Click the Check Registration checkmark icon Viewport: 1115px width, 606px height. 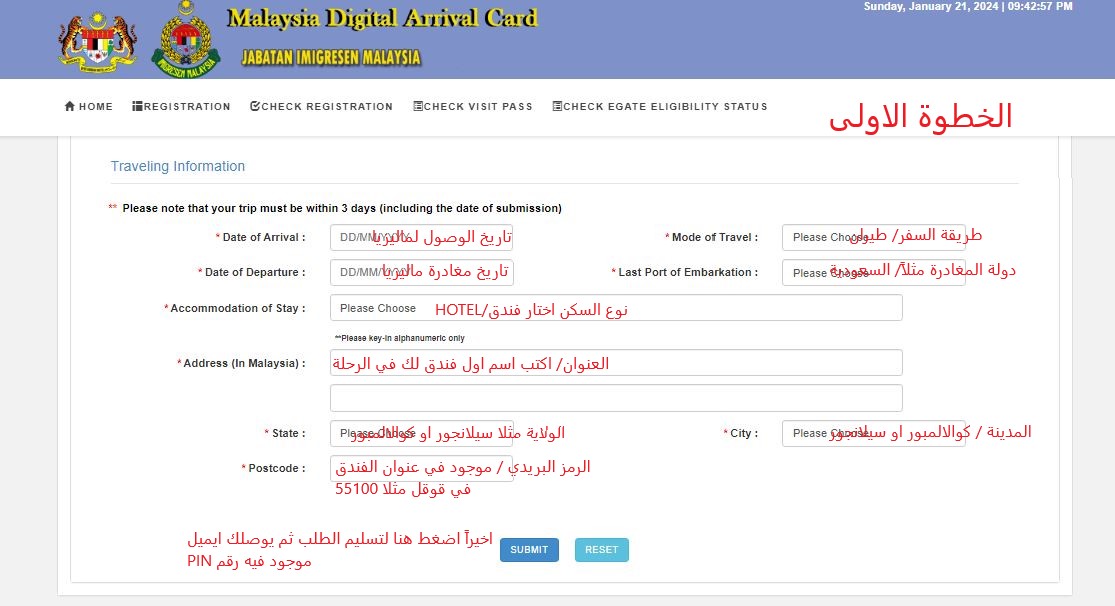point(255,106)
